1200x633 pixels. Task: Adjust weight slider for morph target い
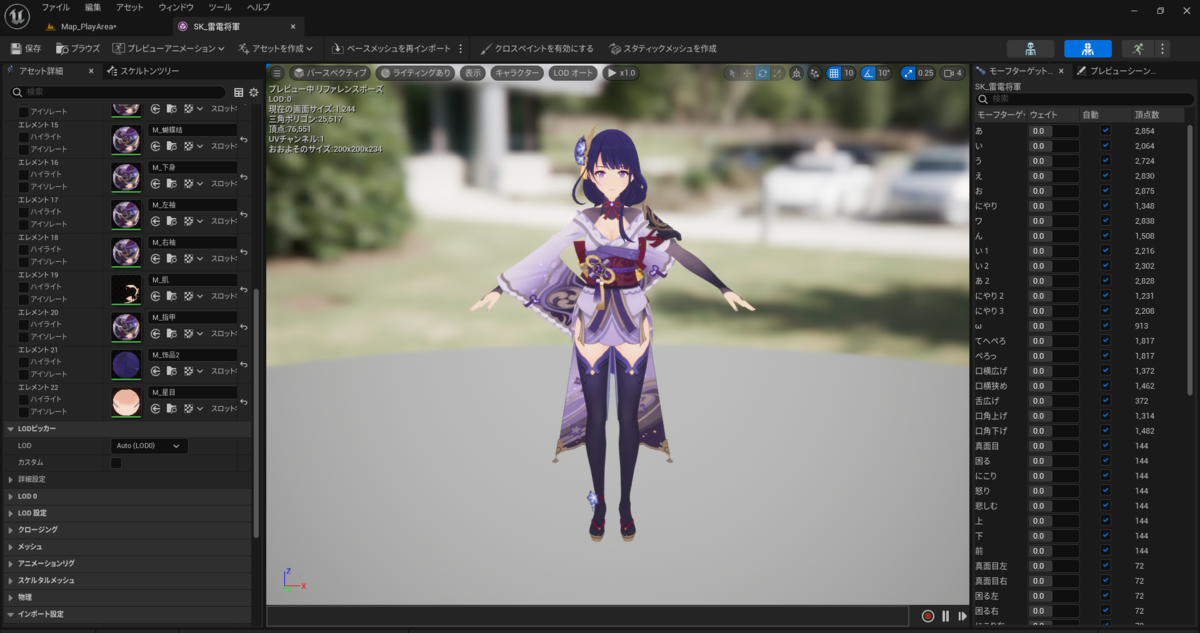pyautogui.click(x=1053, y=146)
